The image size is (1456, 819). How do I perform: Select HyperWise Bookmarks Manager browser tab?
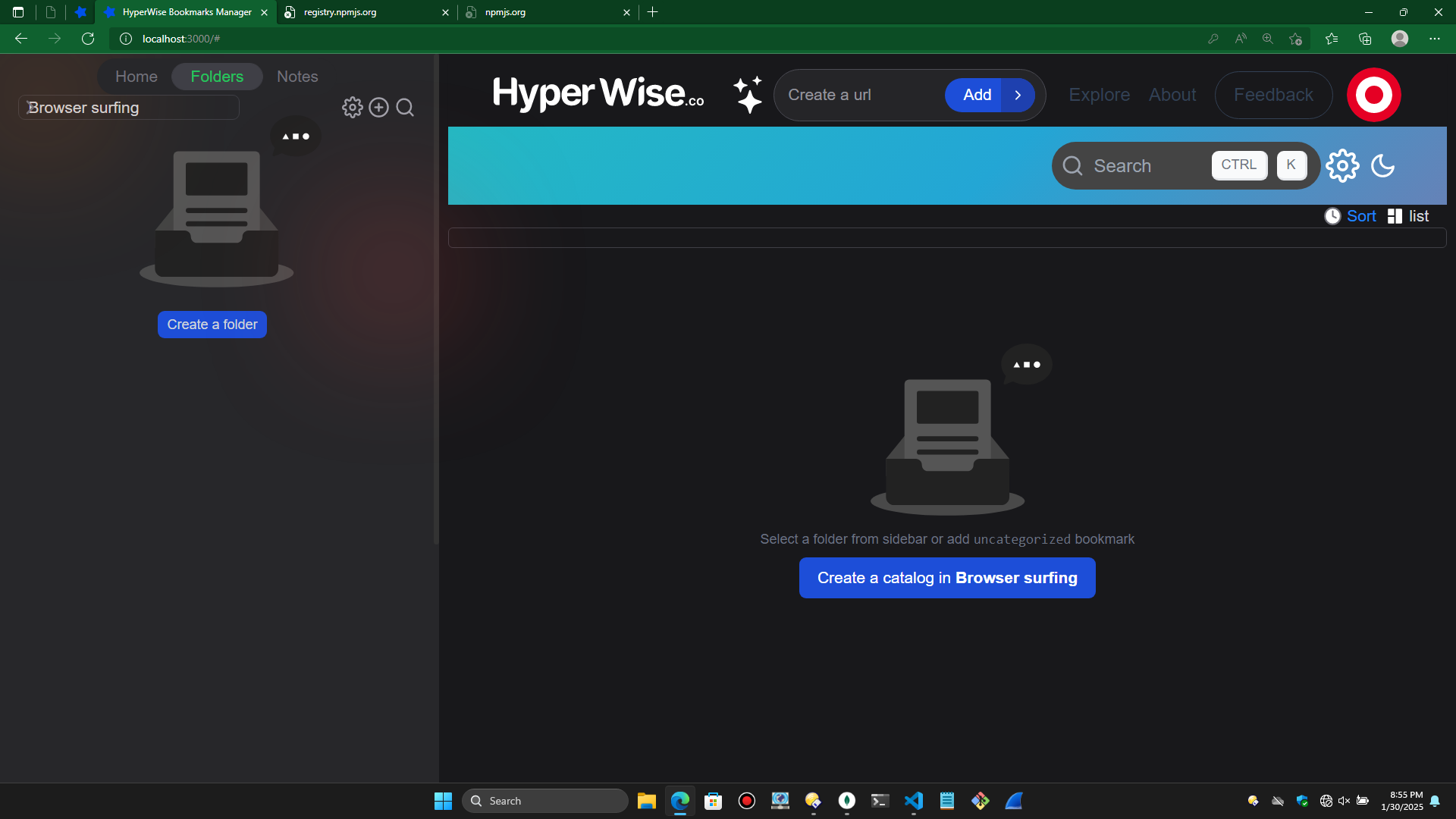point(186,12)
